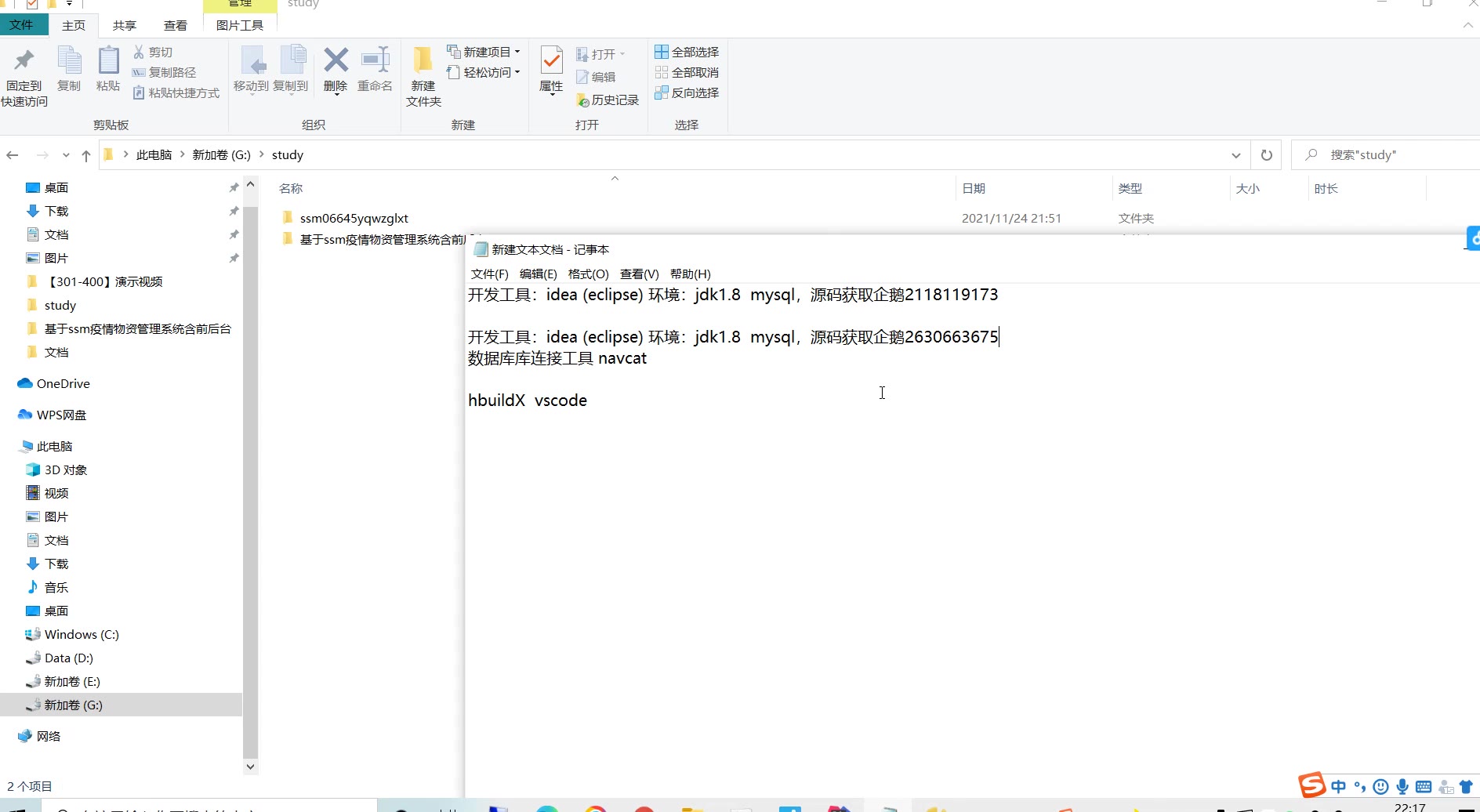
Task: Click the Rename ribbon icon
Action: pos(375,69)
